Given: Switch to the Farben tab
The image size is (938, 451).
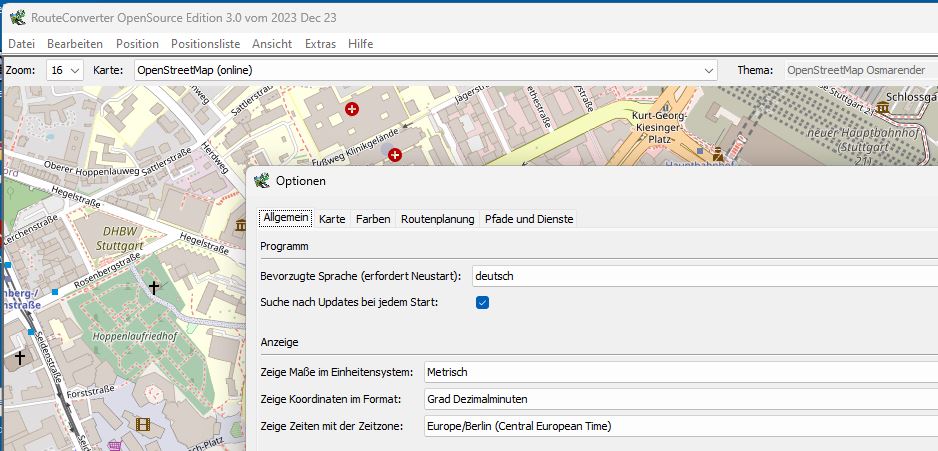Looking at the screenshot, I should [373, 219].
